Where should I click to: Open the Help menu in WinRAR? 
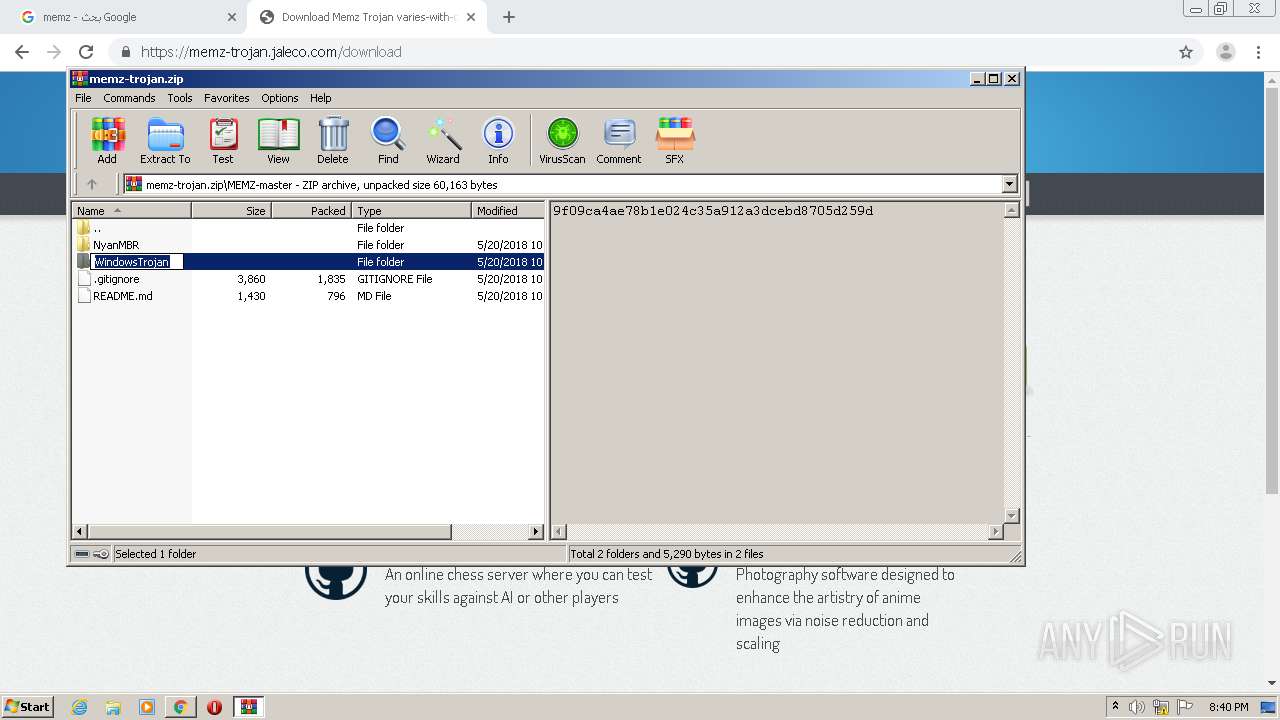pyautogui.click(x=320, y=98)
